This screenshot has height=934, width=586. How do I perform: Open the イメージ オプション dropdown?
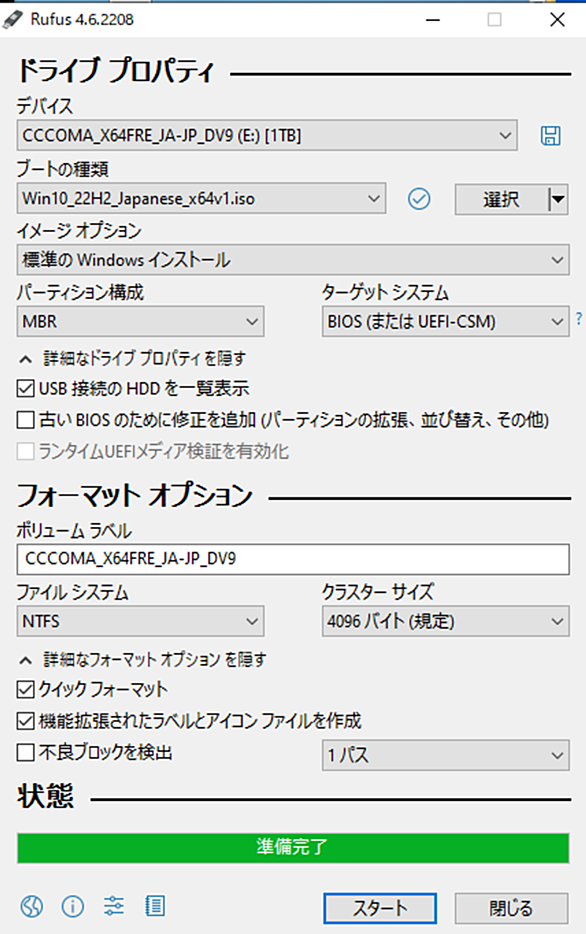(x=293, y=260)
